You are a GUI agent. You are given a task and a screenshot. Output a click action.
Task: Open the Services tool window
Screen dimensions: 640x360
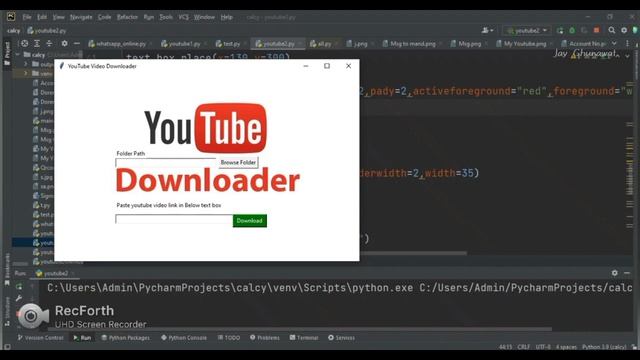(342, 338)
